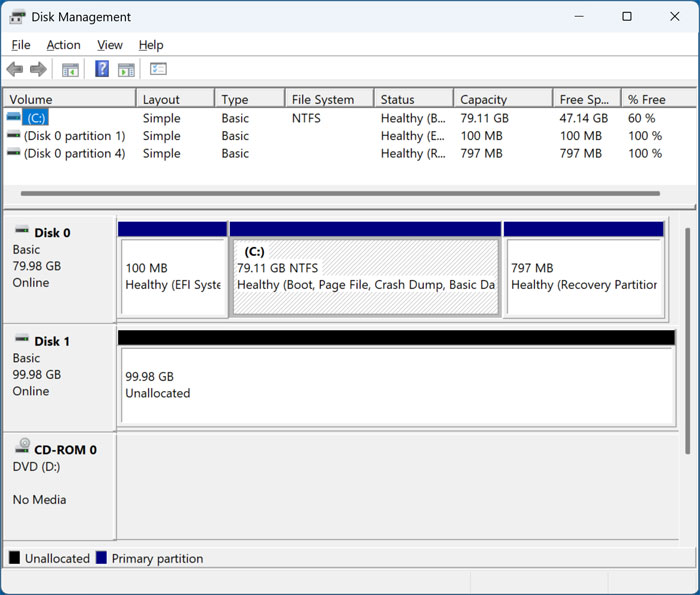Select the Disk 0 label panel
This screenshot has height=595, width=700.
point(59,270)
